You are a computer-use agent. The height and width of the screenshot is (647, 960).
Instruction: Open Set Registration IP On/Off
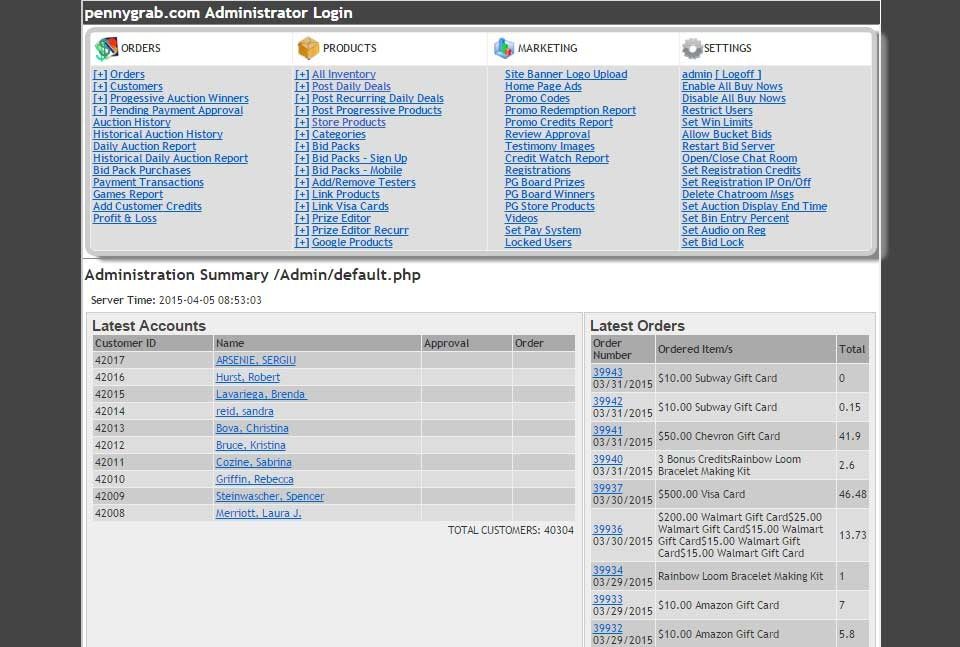[746, 182]
